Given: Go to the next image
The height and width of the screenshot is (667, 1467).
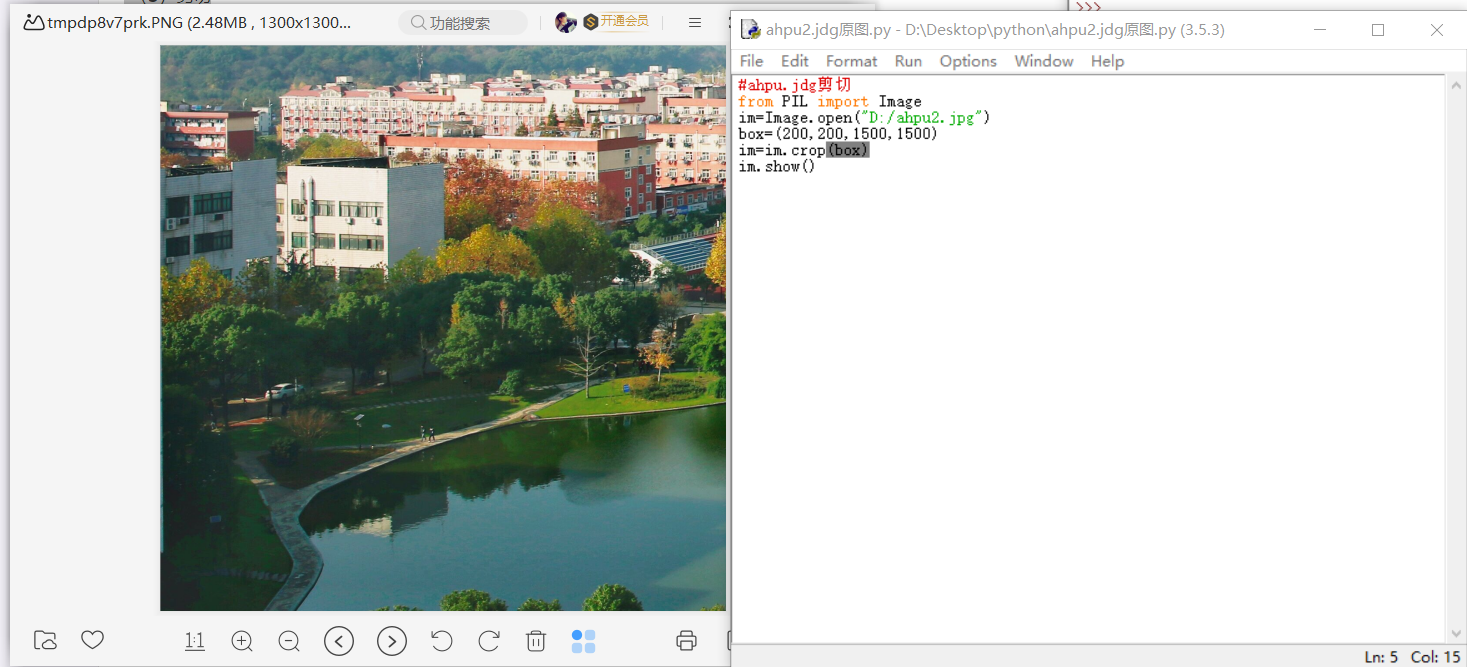Looking at the screenshot, I should pyautogui.click(x=392, y=641).
